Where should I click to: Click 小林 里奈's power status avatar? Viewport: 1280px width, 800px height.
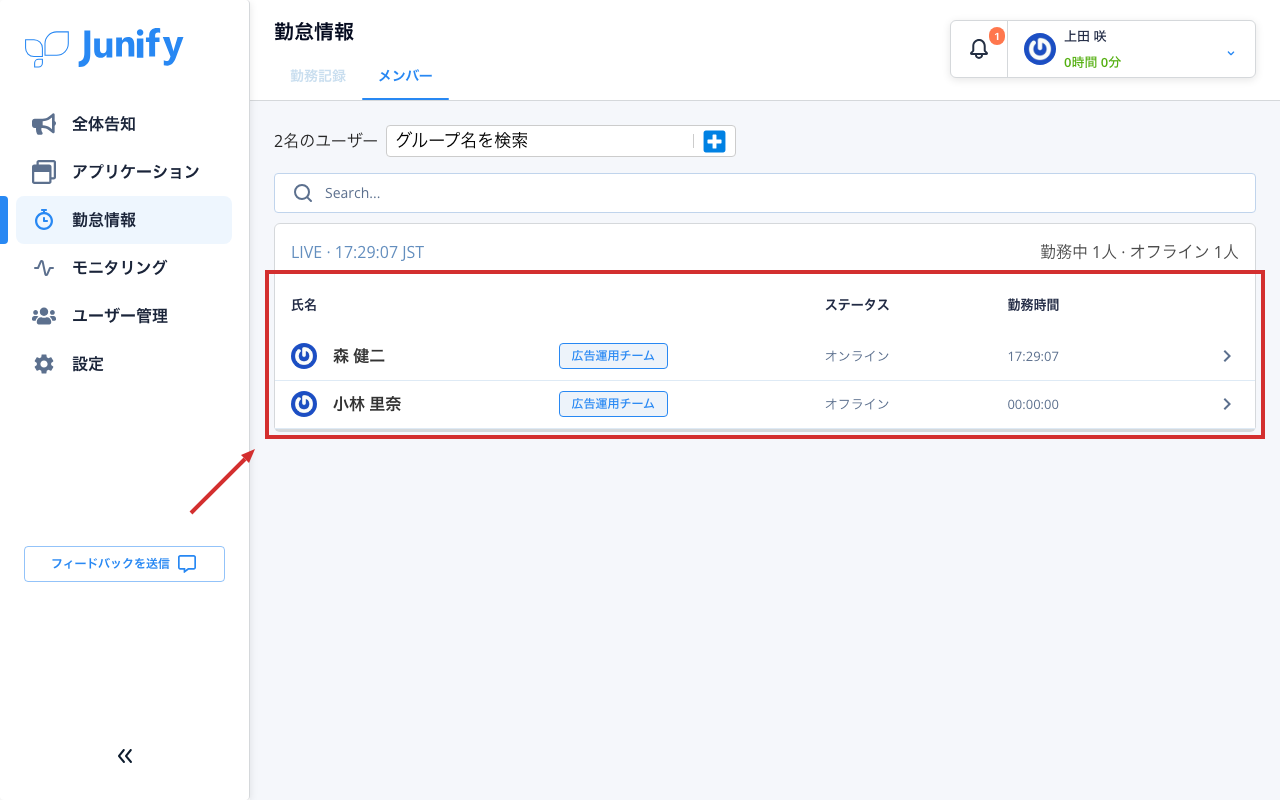coord(304,404)
